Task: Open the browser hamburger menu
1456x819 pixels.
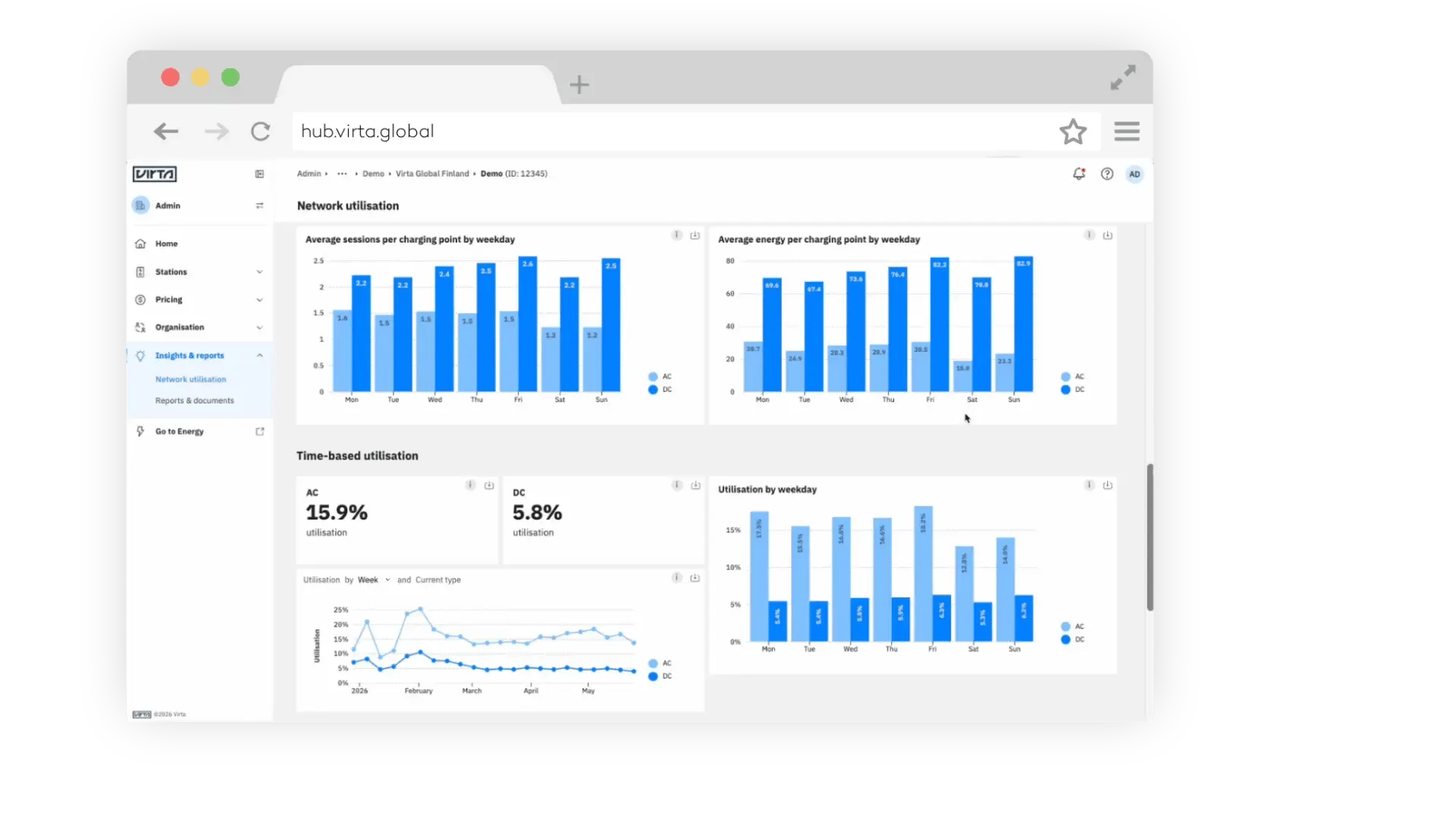Action: tap(1127, 132)
